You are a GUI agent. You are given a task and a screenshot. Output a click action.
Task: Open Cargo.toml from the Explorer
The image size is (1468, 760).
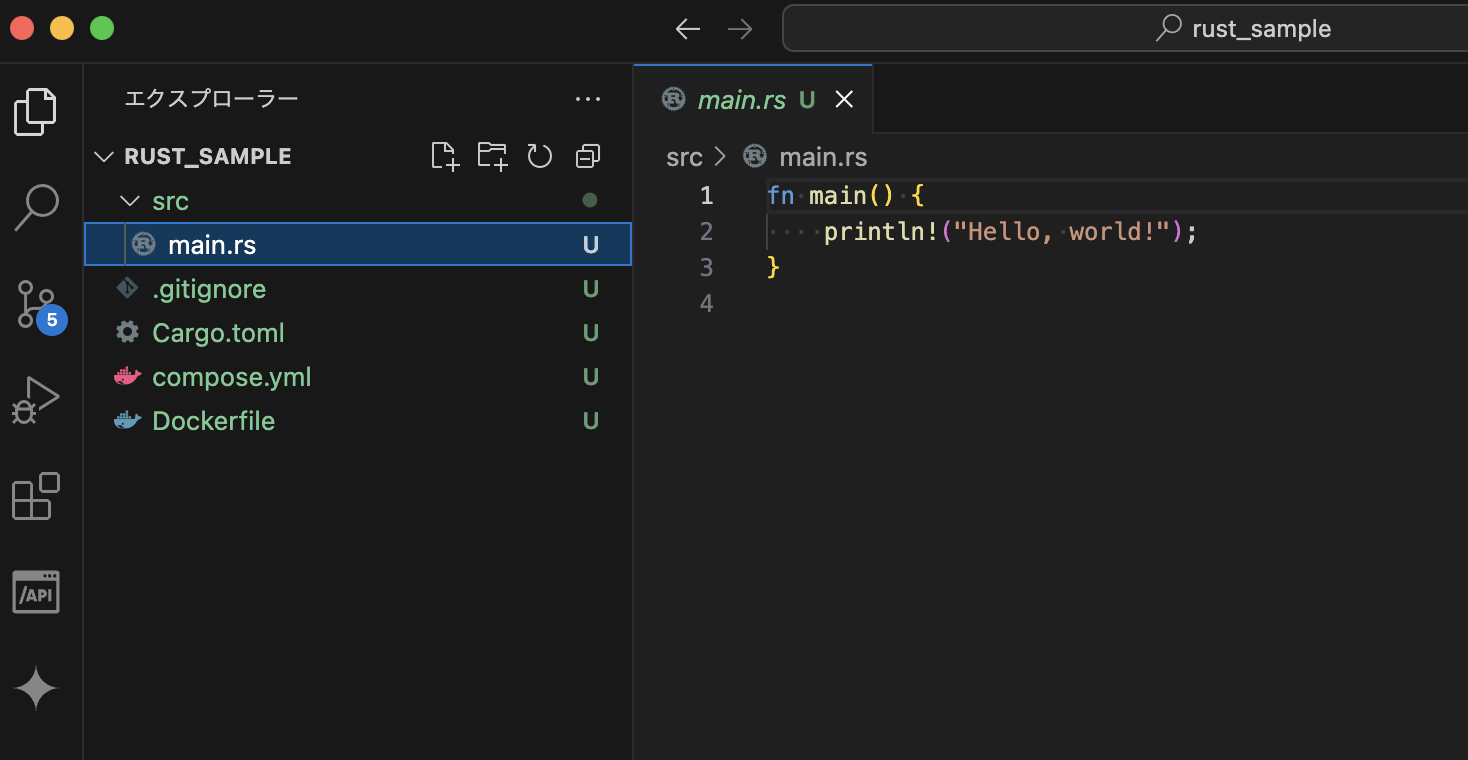358,332
